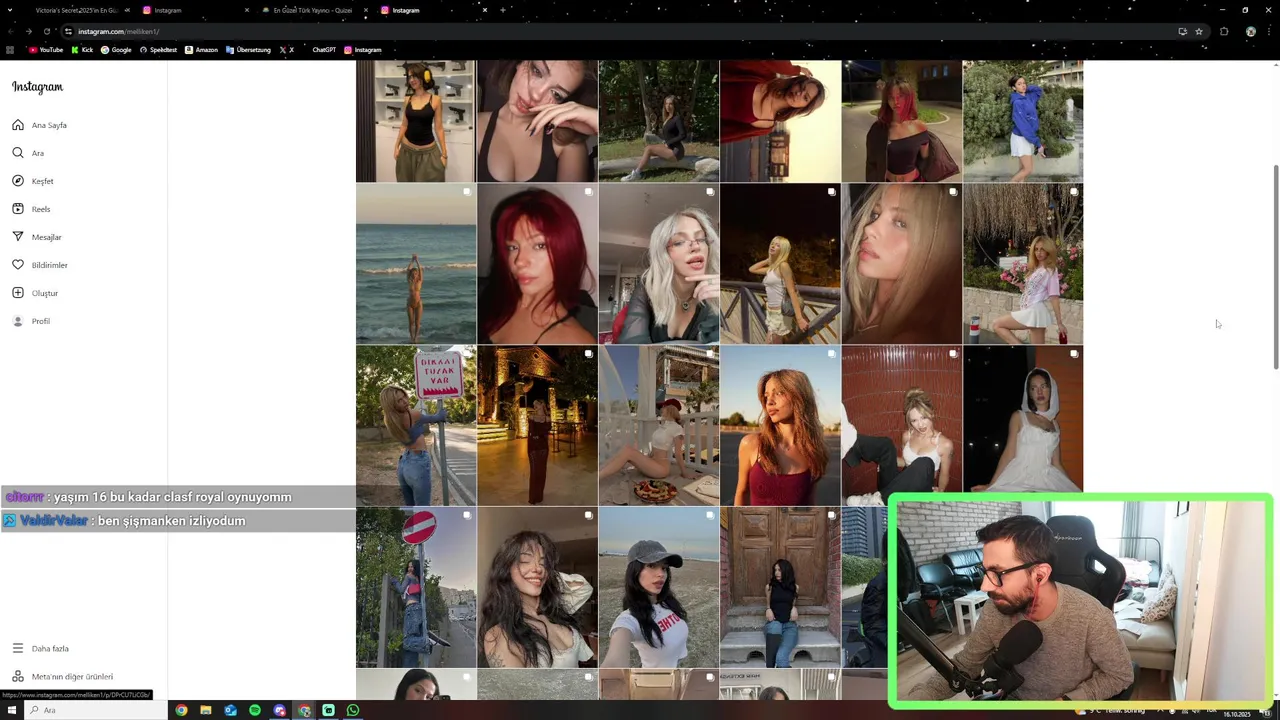The height and width of the screenshot is (720, 1280).
Task: Open site information icon beside URL
Action: click(x=68, y=31)
